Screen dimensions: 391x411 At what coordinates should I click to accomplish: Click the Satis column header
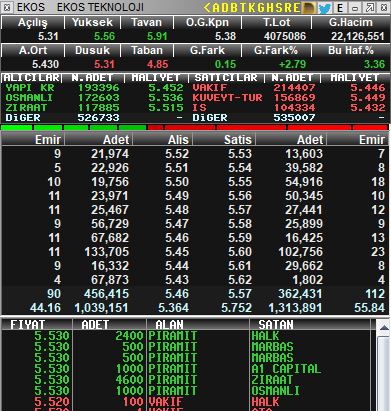point(224,139)
